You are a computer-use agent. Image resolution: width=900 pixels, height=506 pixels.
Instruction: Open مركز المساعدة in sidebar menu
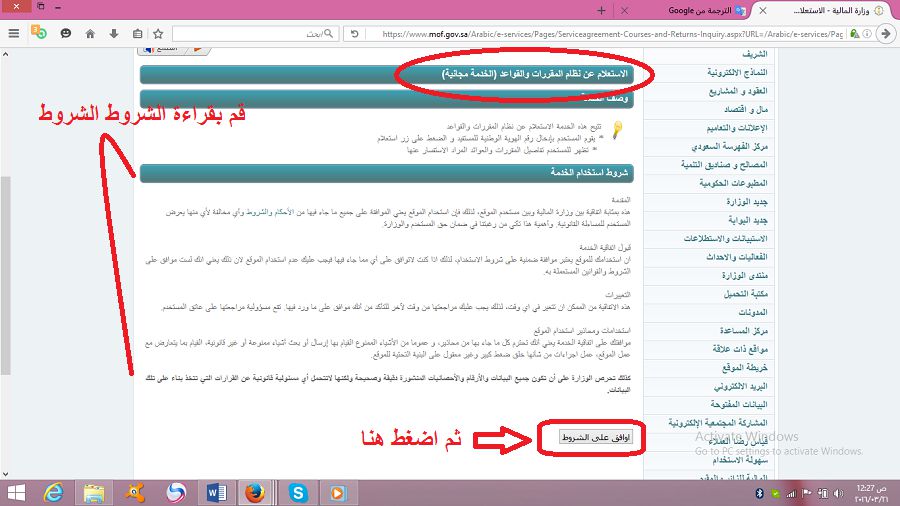click(x=743, y=330)
